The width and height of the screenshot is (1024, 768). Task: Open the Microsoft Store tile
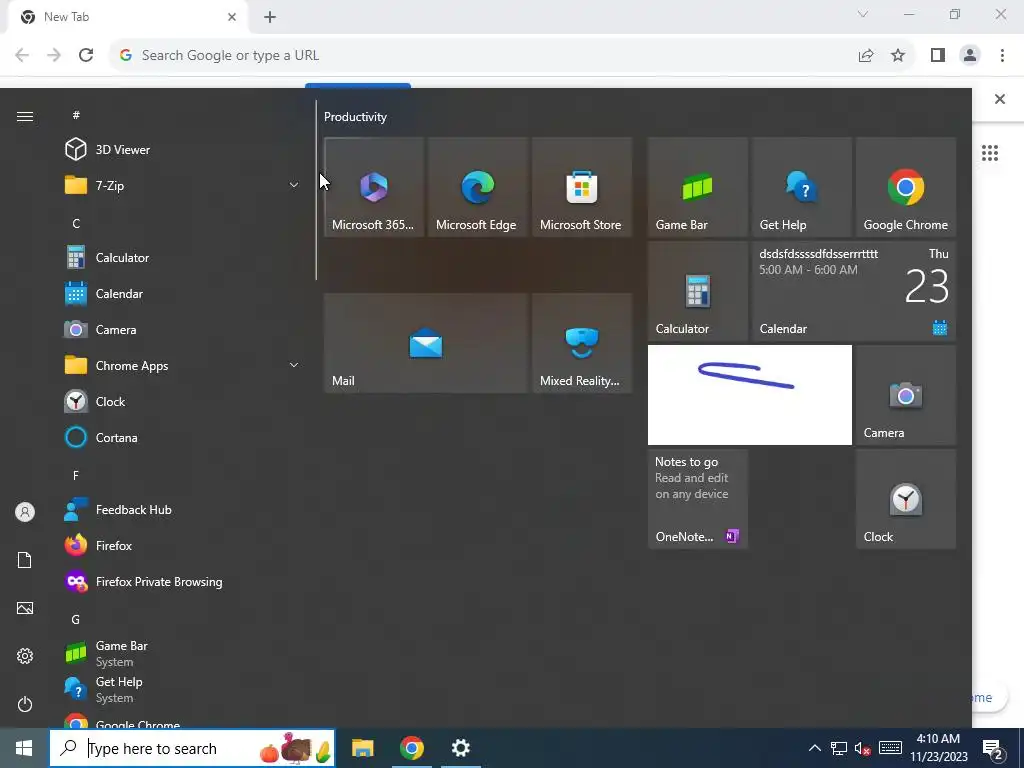click(x=581, y=187)
